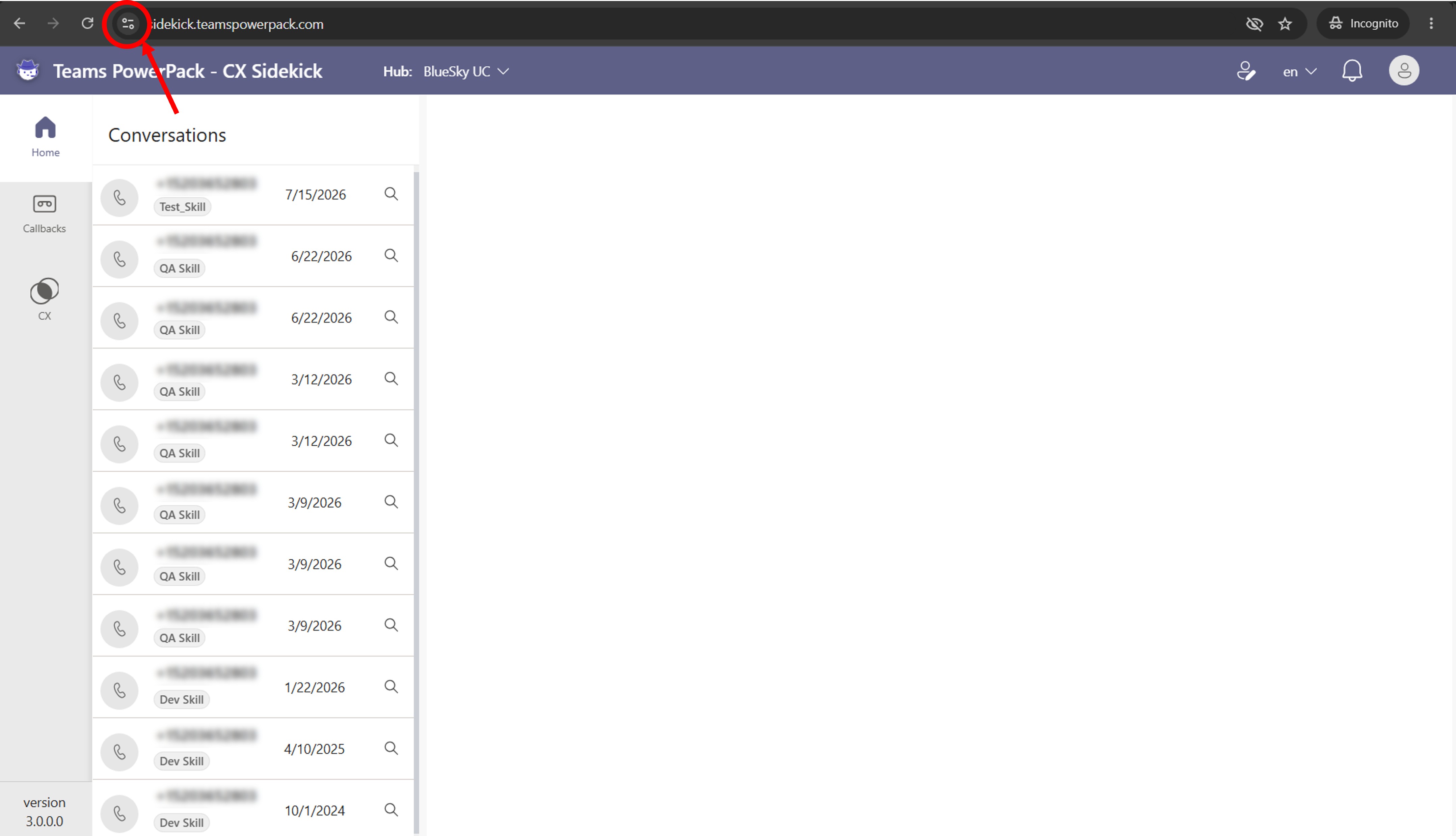Click the magnifier icon for the 7/15/2026 conversation
1456x836 pixels.
click(391, 194)
